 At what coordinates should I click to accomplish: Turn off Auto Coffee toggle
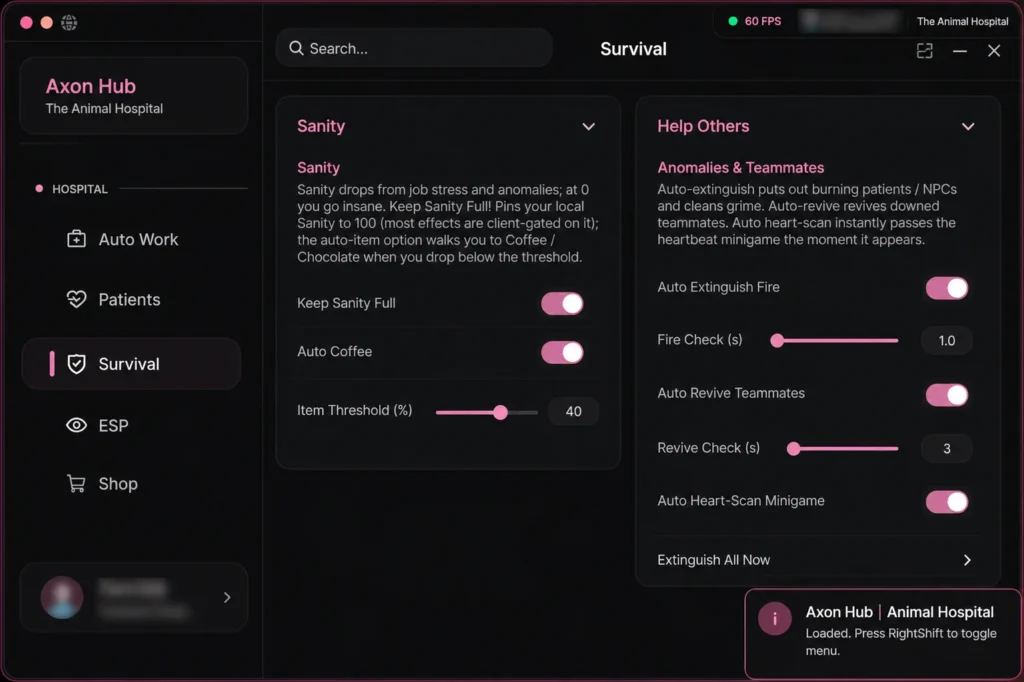562,352
